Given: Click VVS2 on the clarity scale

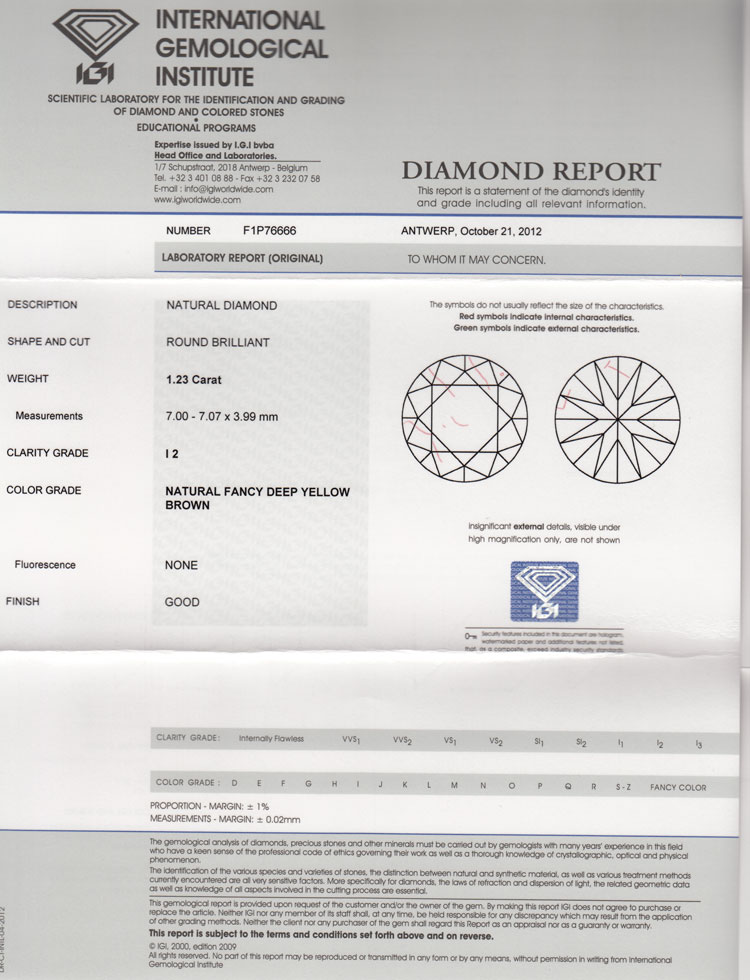Looking at the screenshot, I should coord(402,741).
